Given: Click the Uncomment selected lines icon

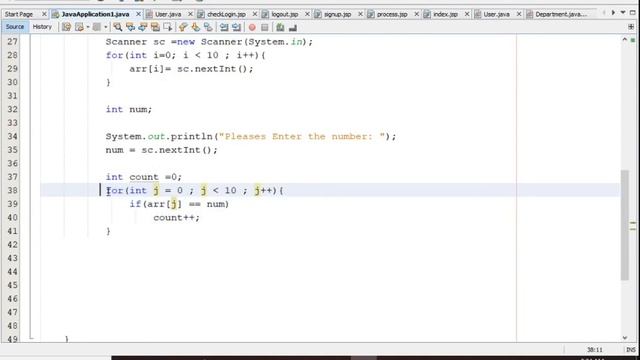Looking at the screenshot, I should [x=293, y=27].
